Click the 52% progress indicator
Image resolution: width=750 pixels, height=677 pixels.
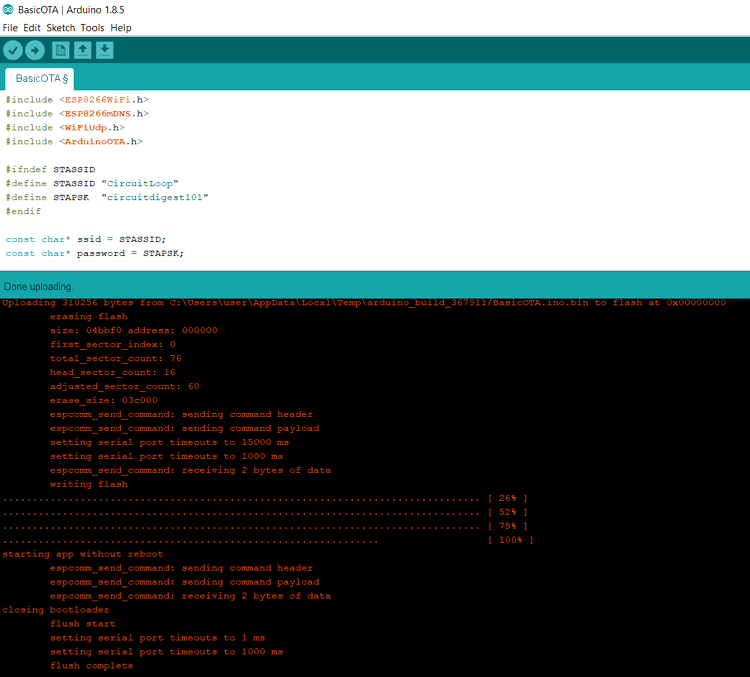(x=507, y=512)
